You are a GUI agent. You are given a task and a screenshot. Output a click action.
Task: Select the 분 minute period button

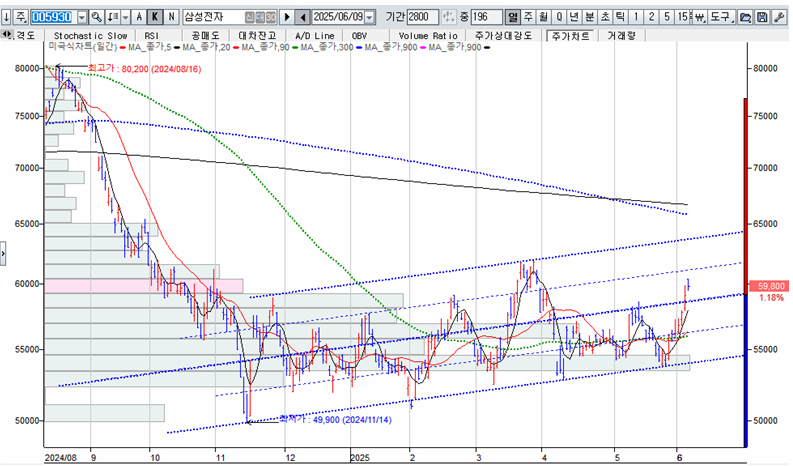pyautogui.click(x=590, y=17)
